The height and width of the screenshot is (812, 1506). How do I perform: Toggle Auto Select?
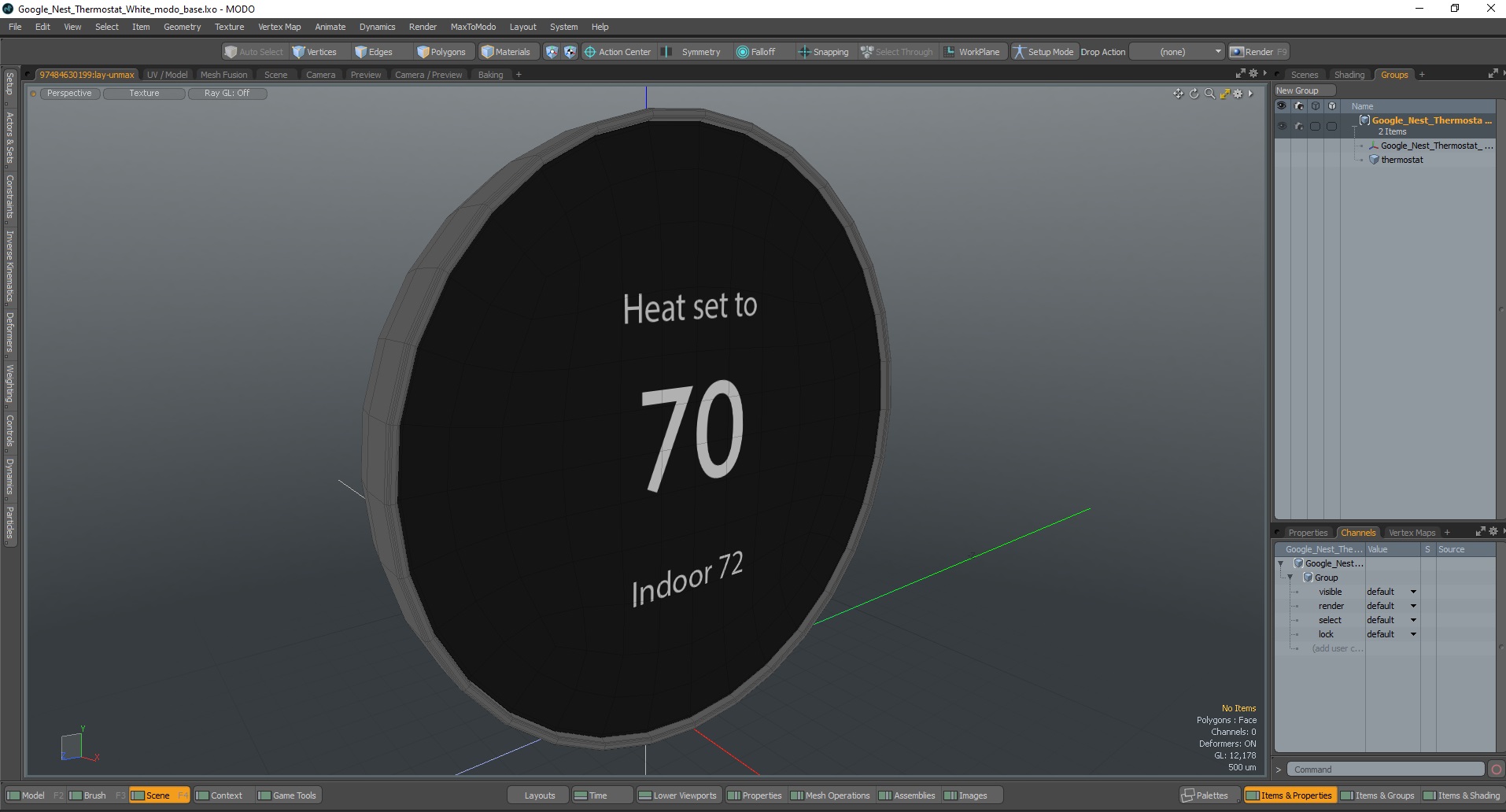tap(253, 52)
